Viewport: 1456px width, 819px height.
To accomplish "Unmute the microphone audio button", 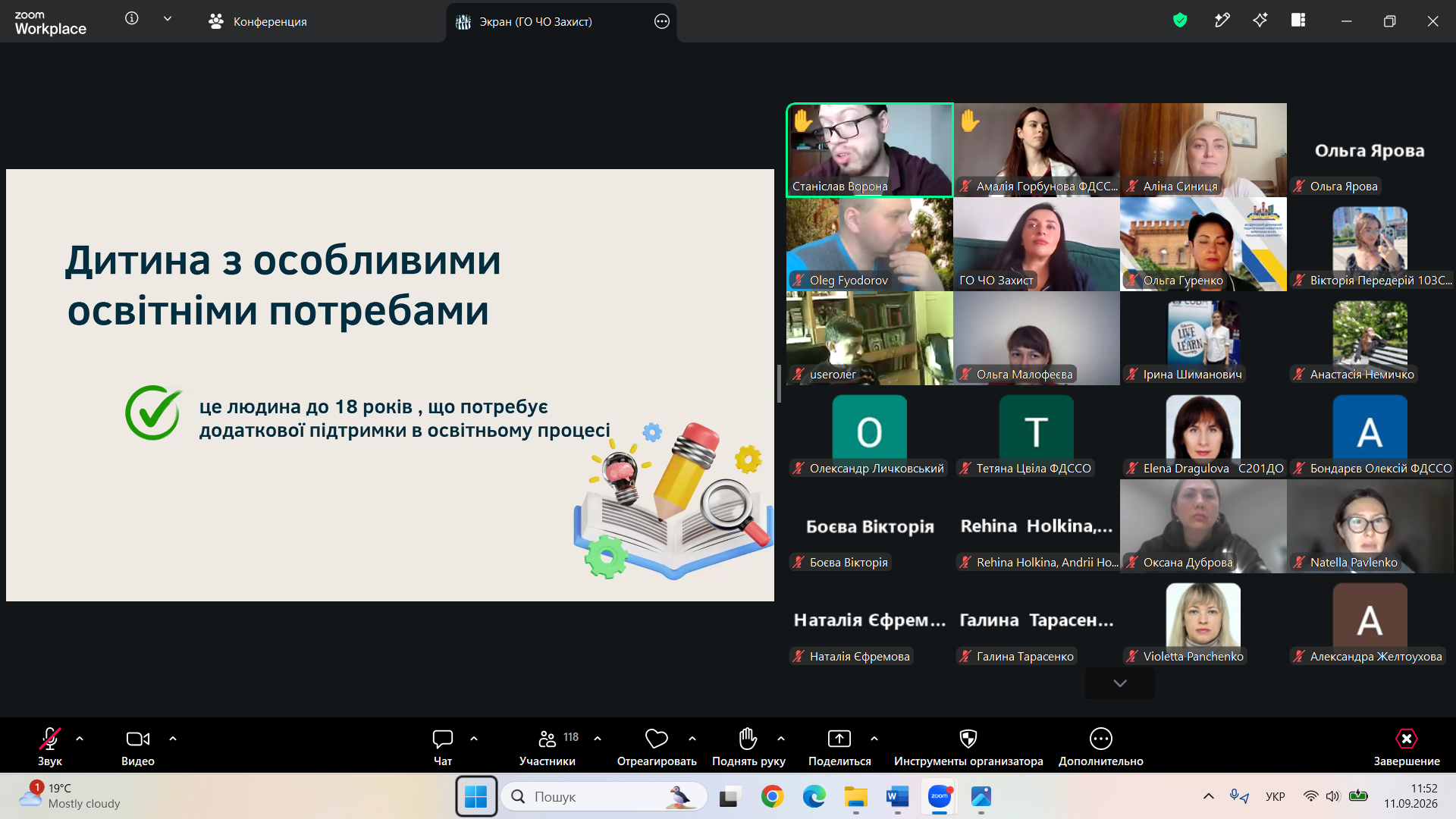I will pyautogui.click(x=50, y=747).
